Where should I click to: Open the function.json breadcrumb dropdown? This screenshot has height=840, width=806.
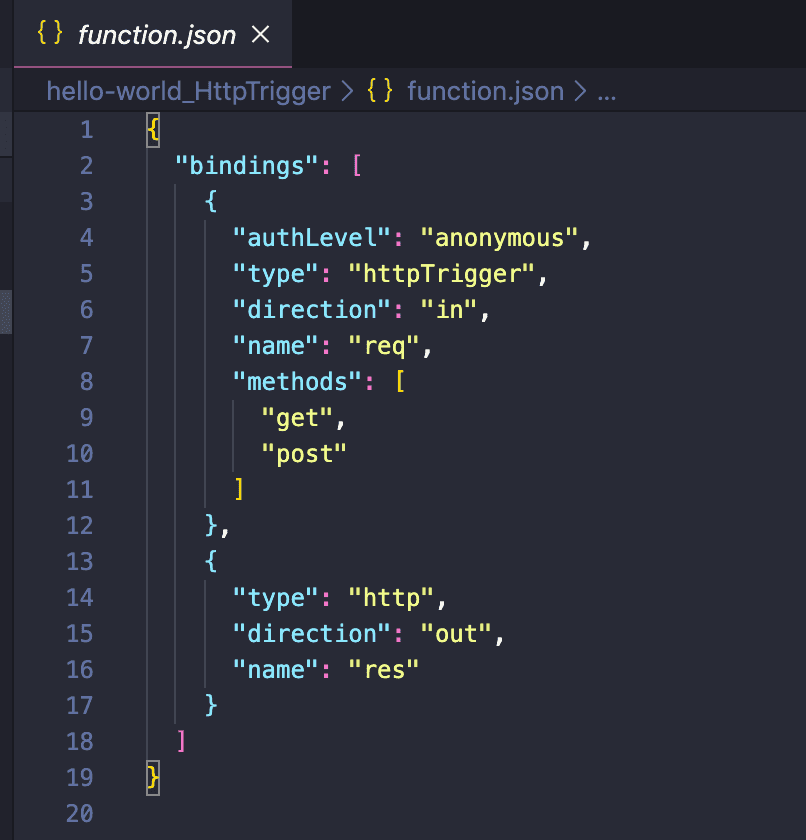tap(486, 91)
